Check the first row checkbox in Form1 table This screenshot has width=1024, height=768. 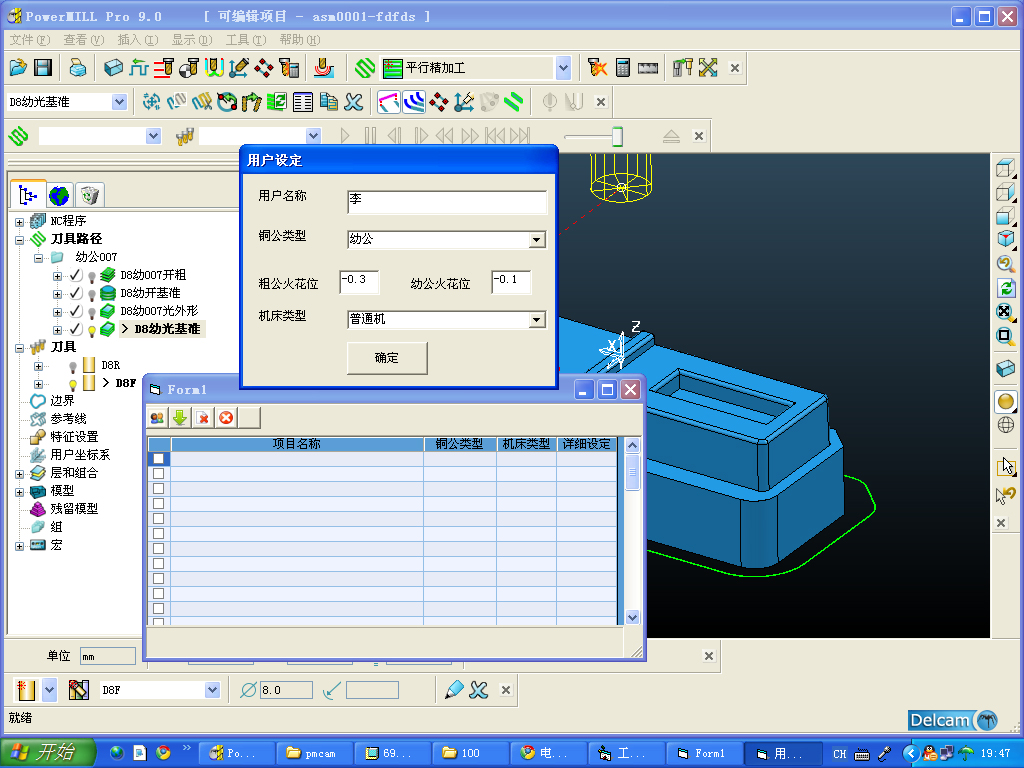158,458
